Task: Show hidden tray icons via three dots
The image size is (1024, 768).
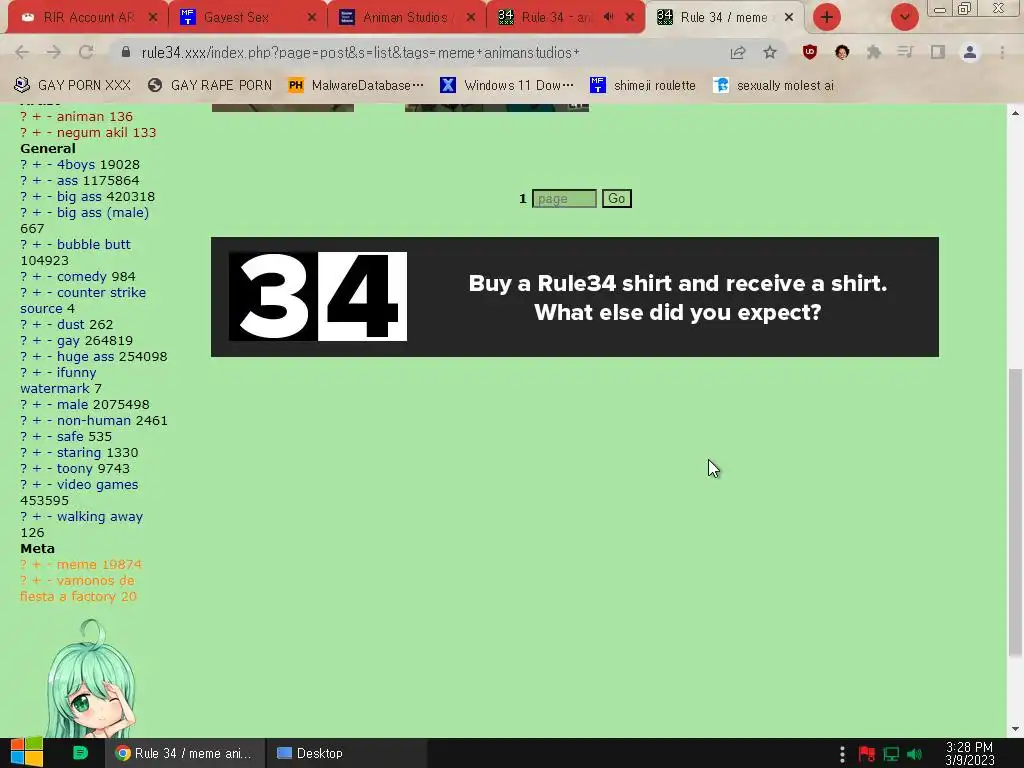Action: tap(842, 754)
